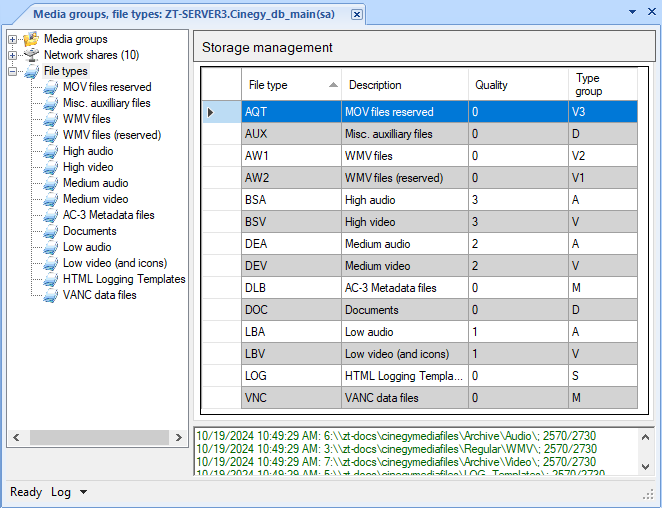Open the Log dropdown in status bar

pos(69,492)
